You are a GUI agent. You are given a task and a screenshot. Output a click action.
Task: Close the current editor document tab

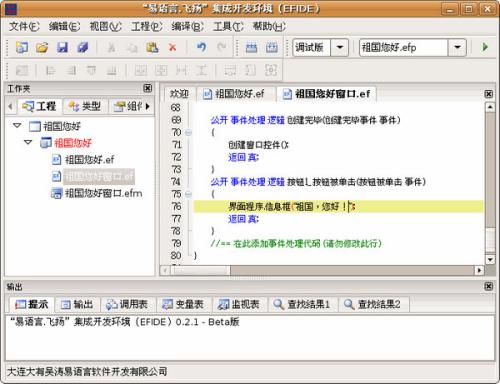[x=488, y=94]
